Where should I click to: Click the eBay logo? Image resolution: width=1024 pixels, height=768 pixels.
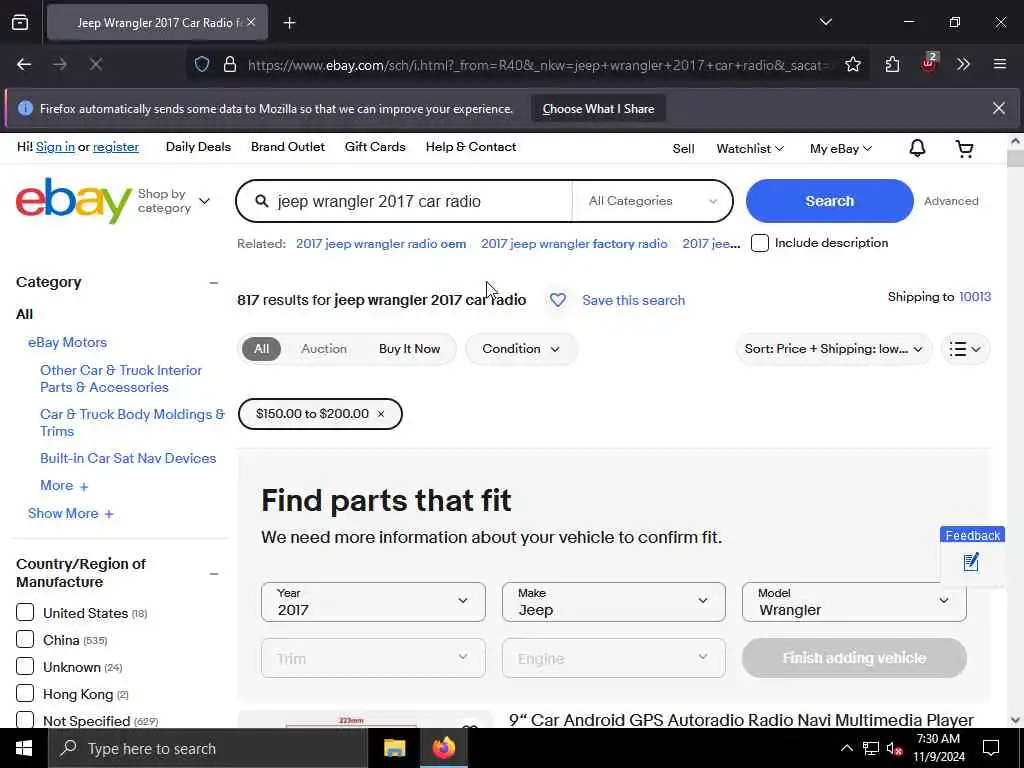point(74,200)
